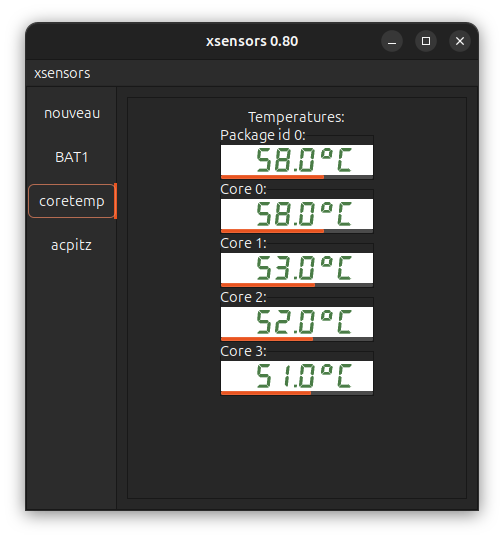
Task: Switch to the nouveau tab
Action: (x=72, y=113)
